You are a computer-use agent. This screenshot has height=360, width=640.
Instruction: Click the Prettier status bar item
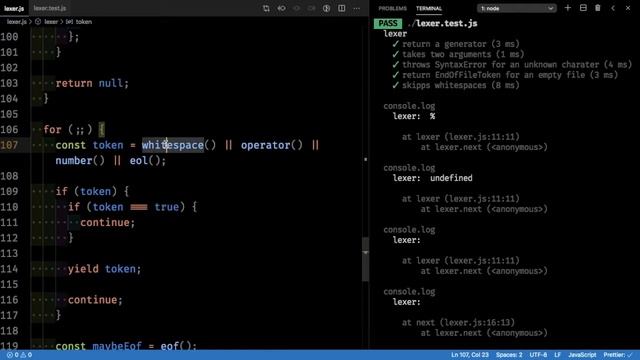(x=618, y=355)
